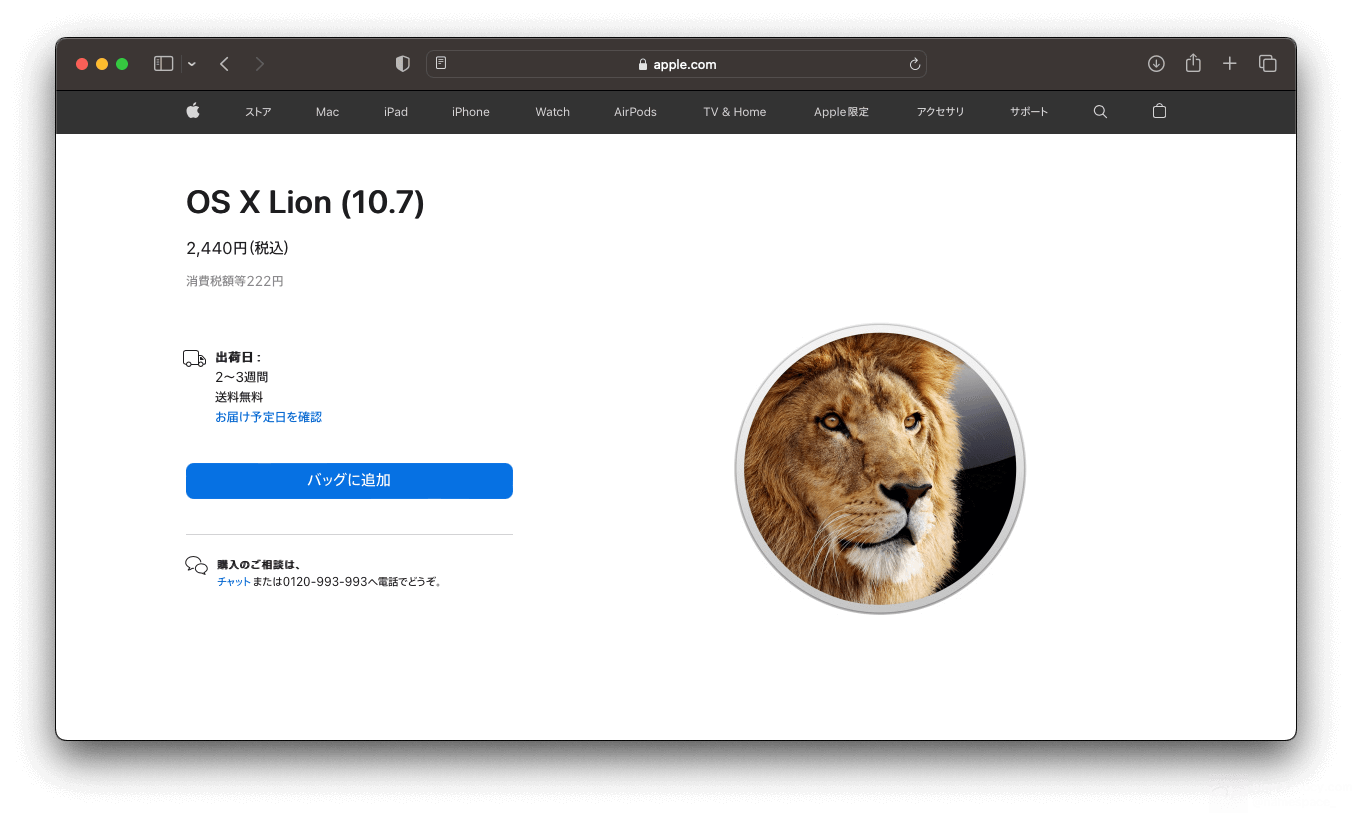Add a new tab with plus icon
This screenshot has width=1352, height=814.
point(1230,64)
